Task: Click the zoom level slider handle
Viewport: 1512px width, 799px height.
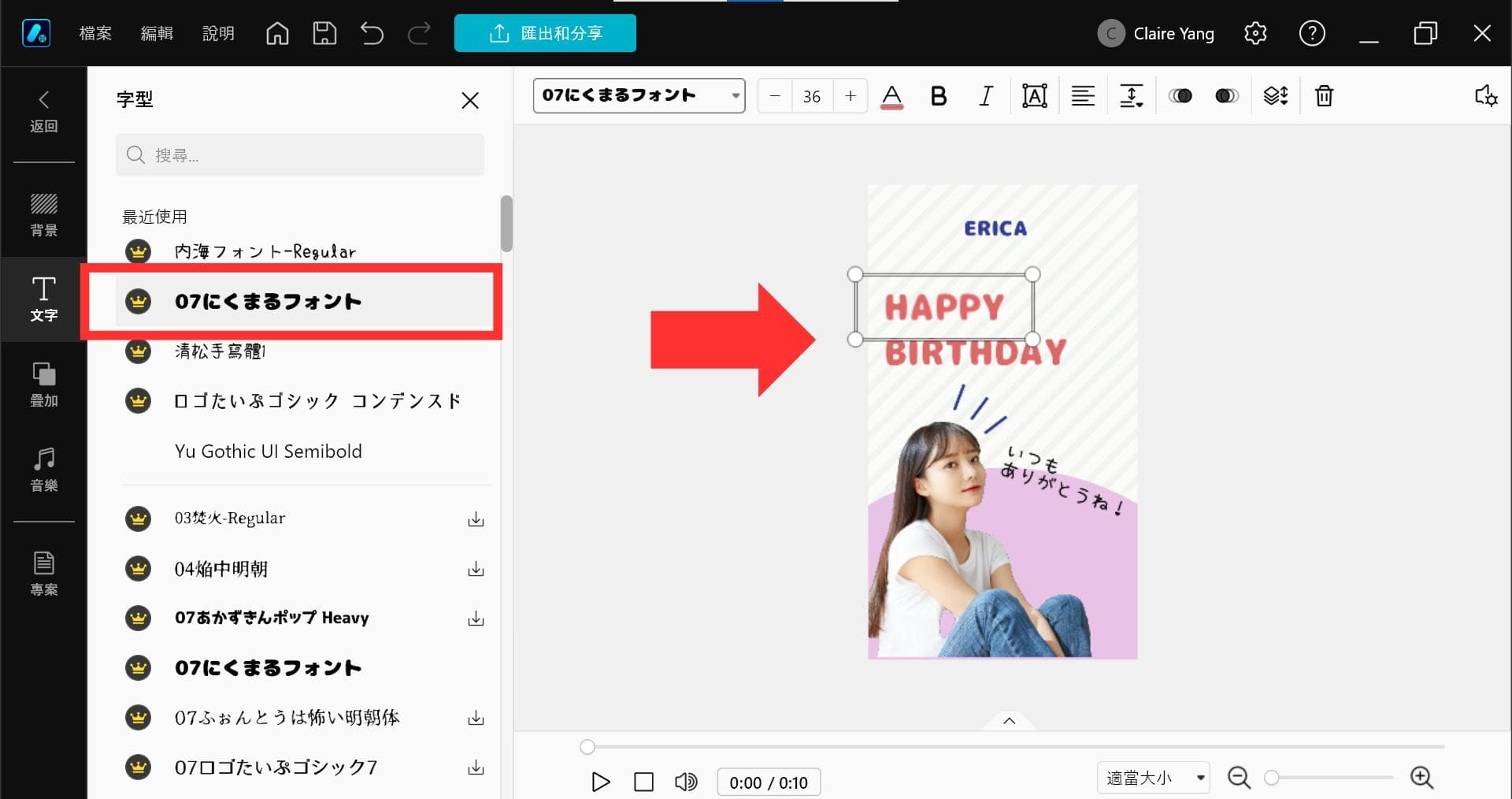Action: coord(1271,778)
